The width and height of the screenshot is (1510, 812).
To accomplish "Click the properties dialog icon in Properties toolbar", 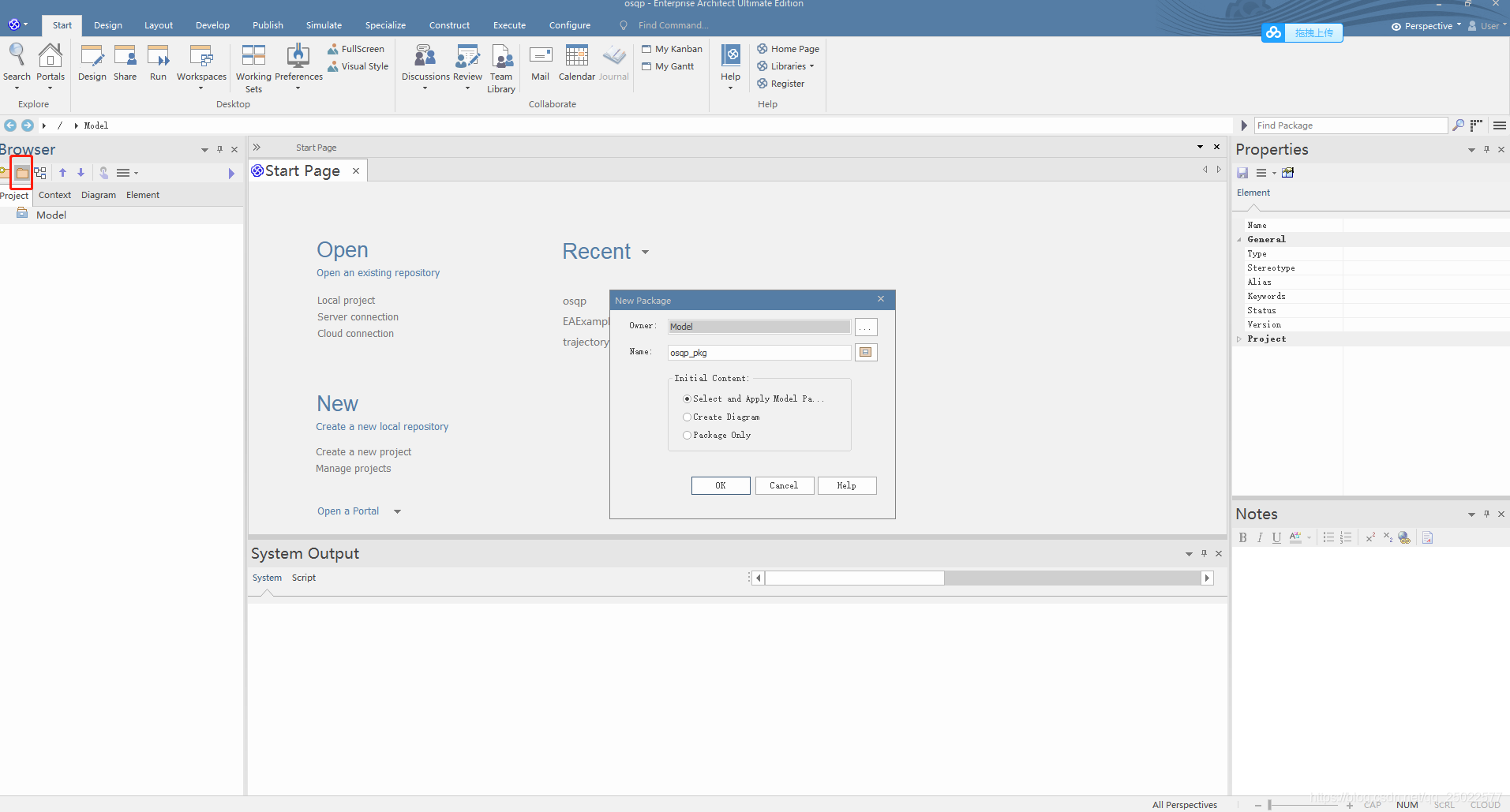I will click(1288, 173).
